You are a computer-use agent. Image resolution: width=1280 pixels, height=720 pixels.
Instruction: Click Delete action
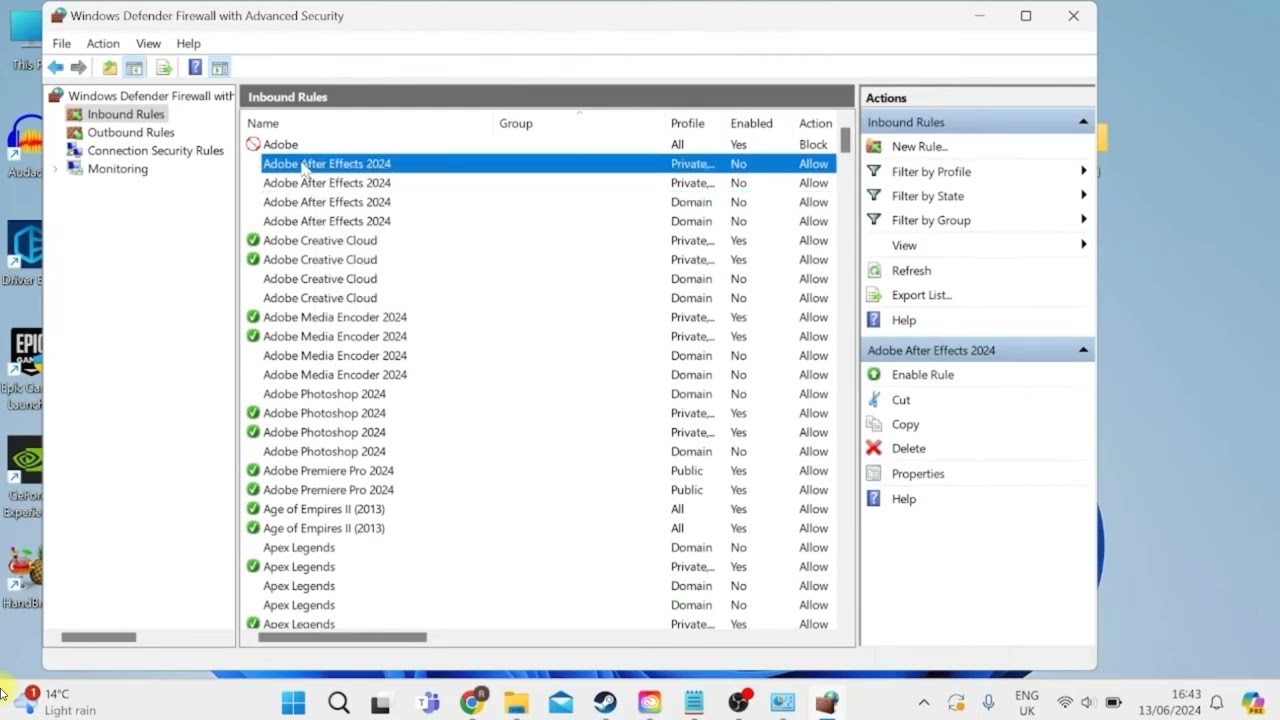[909, 449]
